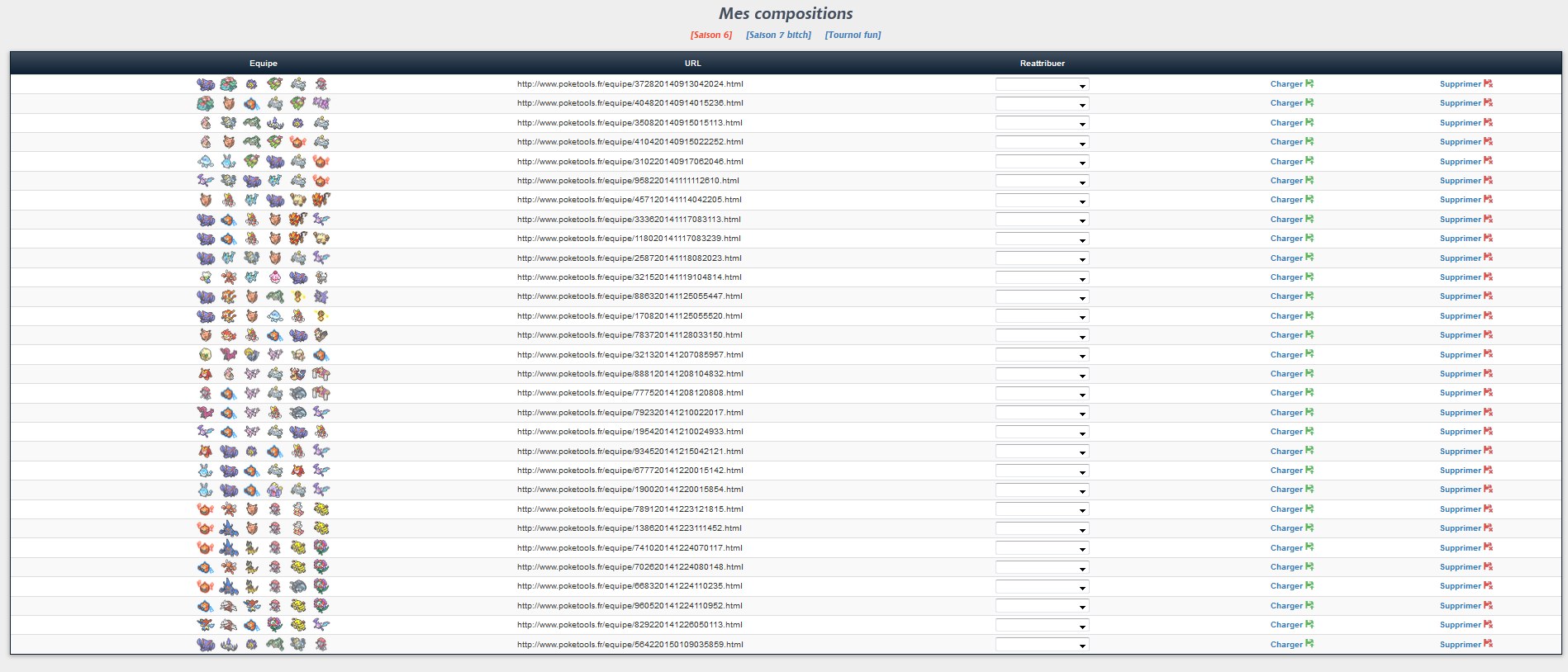Click first Pokémon sprite of team 404820140914015236

pyautogui.click(x=206, y=103)
